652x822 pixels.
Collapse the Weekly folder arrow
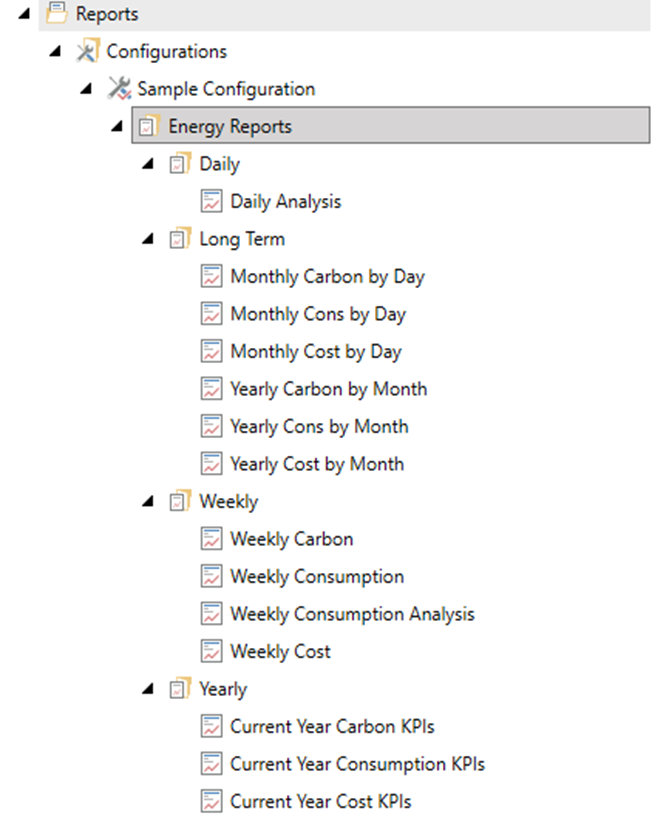tap(148, 502)
